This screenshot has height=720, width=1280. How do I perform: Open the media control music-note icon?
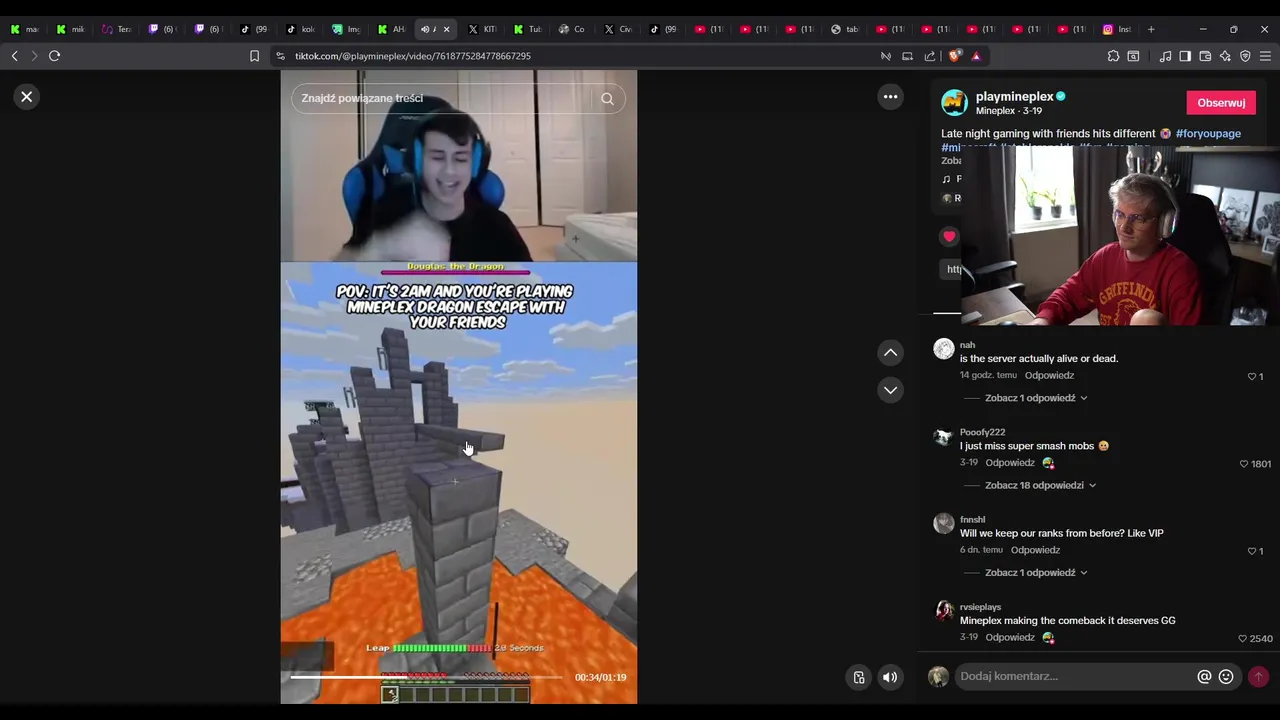pyautogui.click(x=1165, y=56)
